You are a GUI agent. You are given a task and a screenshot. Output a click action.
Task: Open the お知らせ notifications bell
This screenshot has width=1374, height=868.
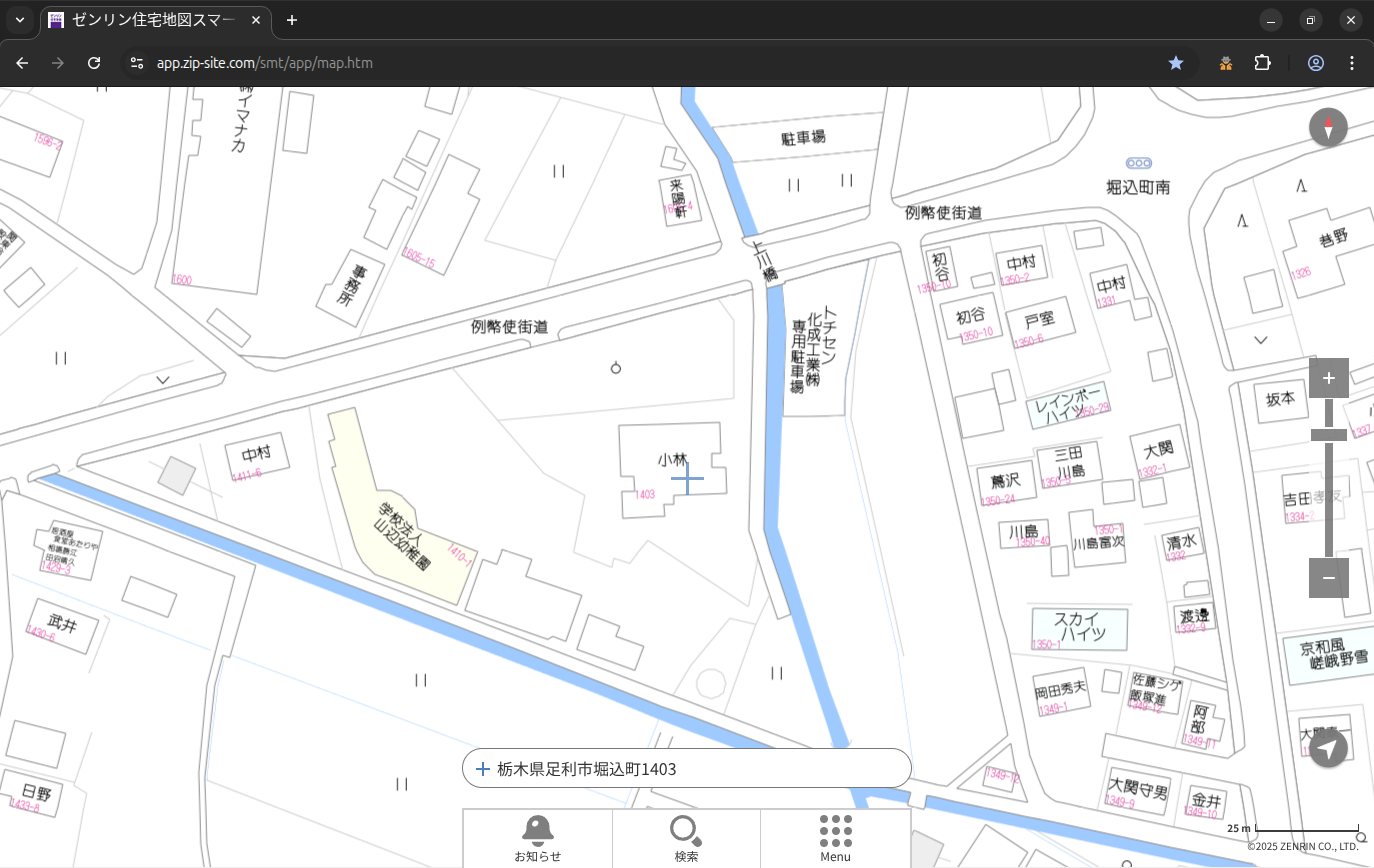(537, 838)
